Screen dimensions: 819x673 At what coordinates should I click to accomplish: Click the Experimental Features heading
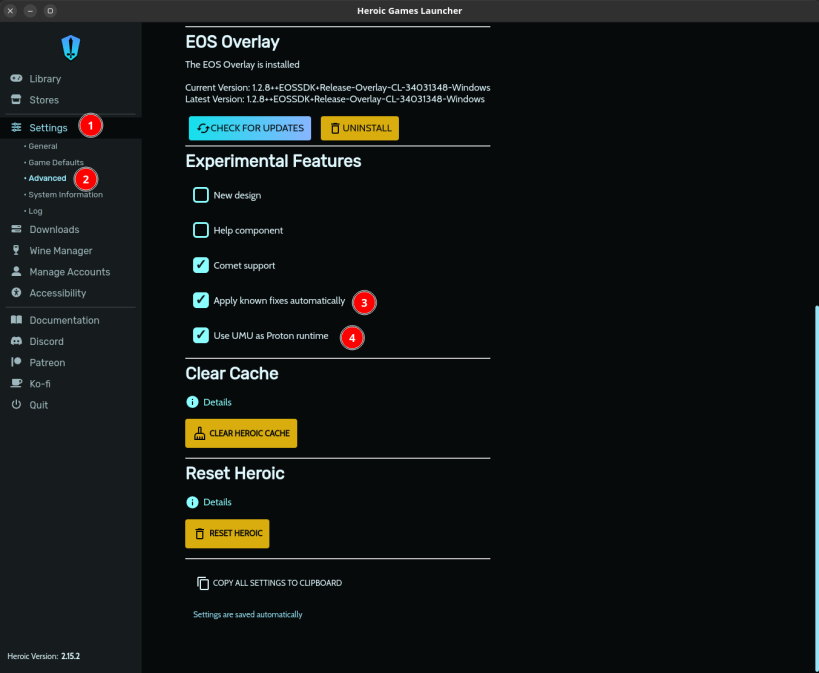click(x=273, y=161)
